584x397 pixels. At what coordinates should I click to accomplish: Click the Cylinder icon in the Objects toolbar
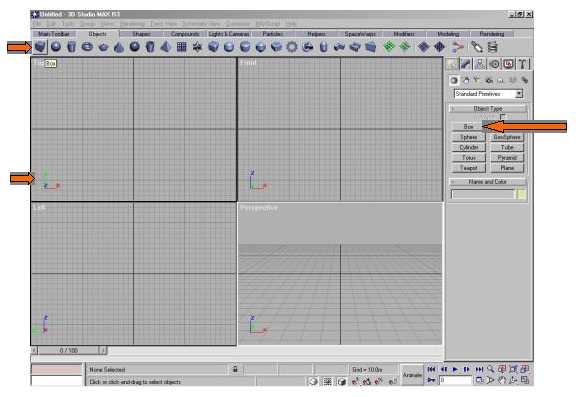72,47
